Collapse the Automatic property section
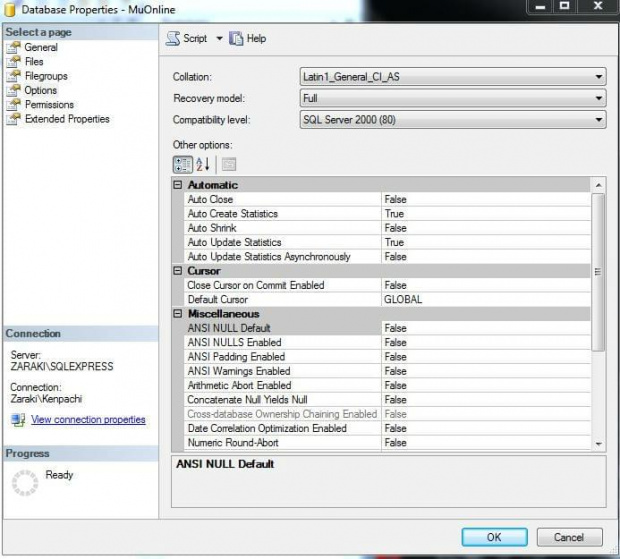This screenshot has width=620, height=559. pyautogui.click(x=178, y=185)
